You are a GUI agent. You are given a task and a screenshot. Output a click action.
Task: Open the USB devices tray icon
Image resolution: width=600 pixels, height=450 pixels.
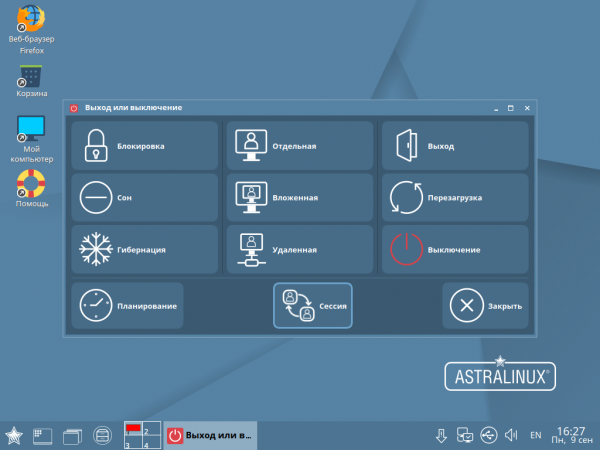488,435
